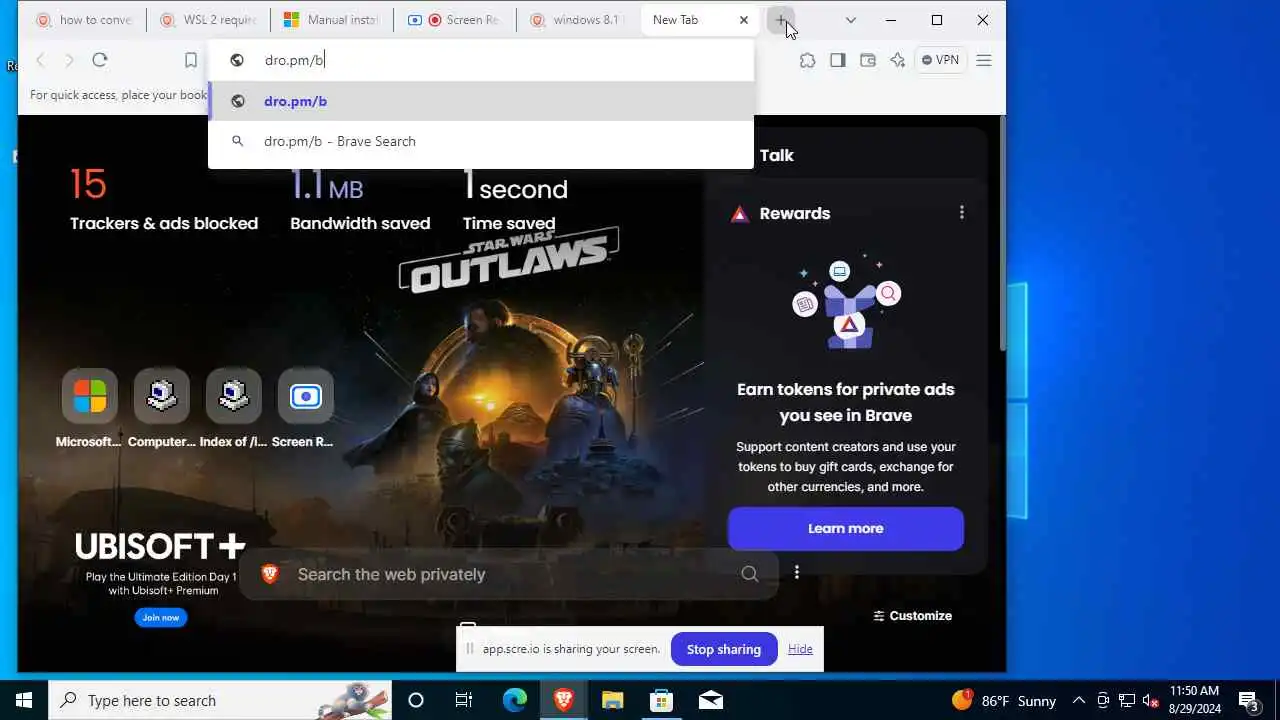Expand the tab search dropdown arrow
This screenshot has height=720, width=1280.
(851, 20)
